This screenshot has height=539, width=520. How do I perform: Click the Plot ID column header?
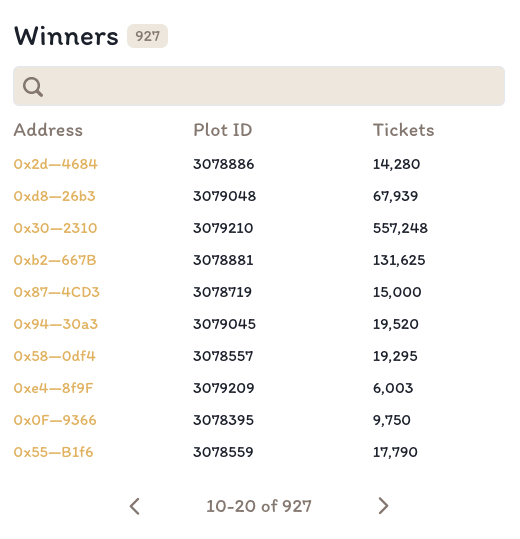(223, 130)
